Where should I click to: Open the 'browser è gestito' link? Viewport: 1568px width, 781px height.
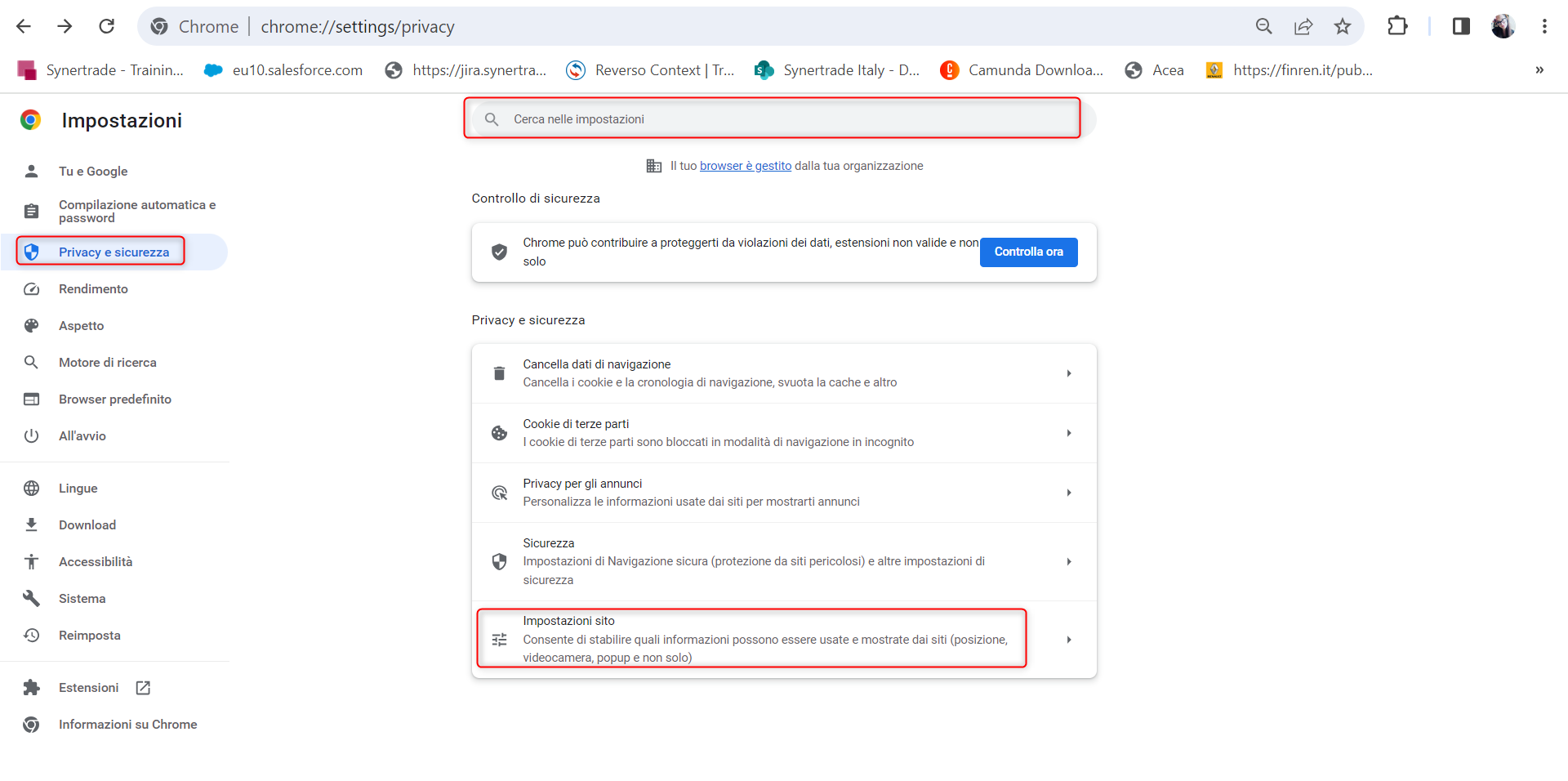(x=745, y=166)
